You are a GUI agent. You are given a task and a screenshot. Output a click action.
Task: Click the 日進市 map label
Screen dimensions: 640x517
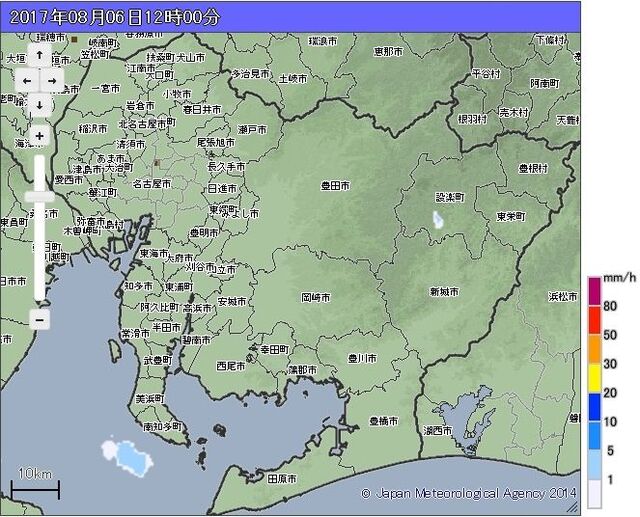coord(222,189)
